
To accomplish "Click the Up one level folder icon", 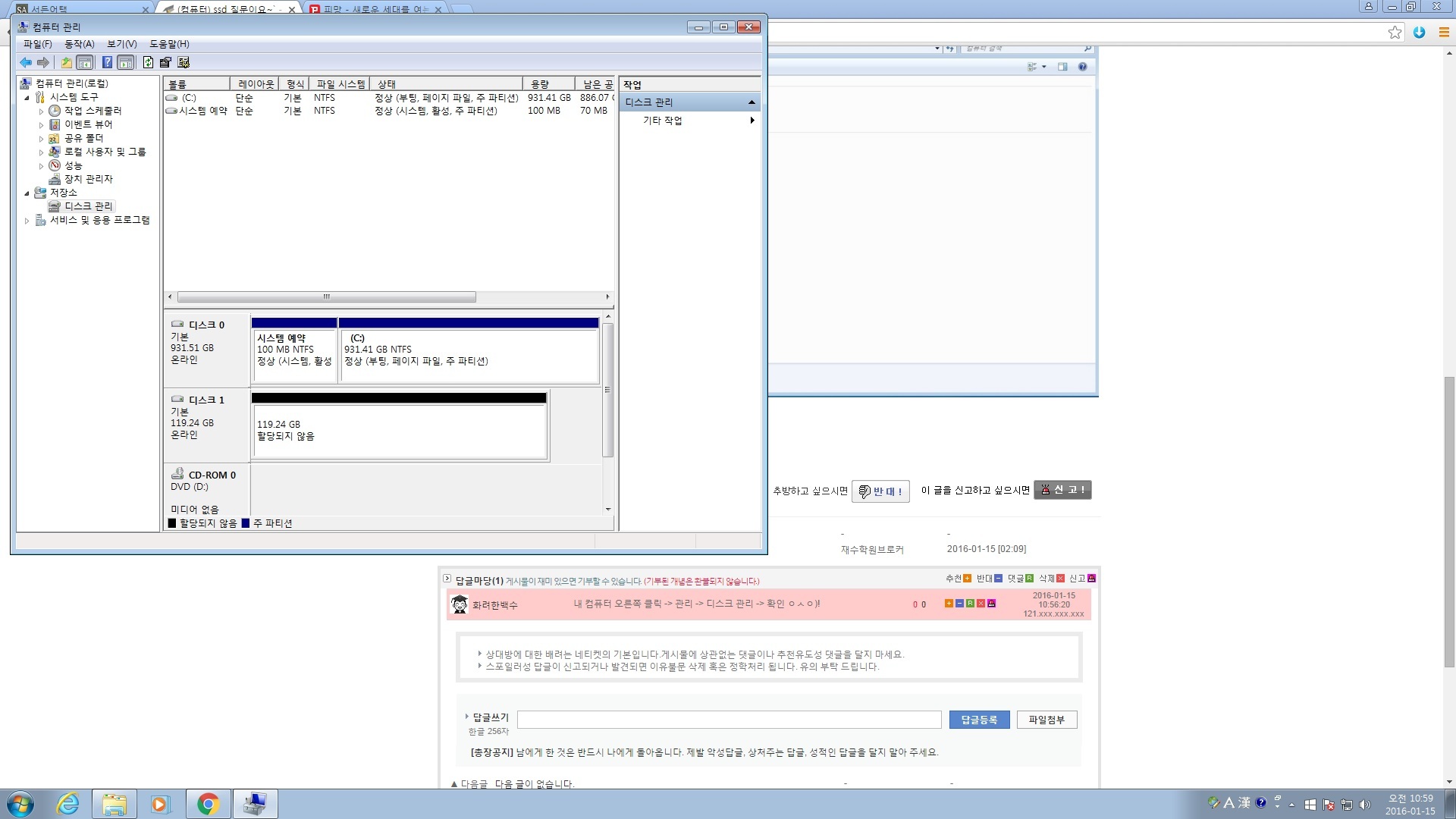I will [67, 62].
